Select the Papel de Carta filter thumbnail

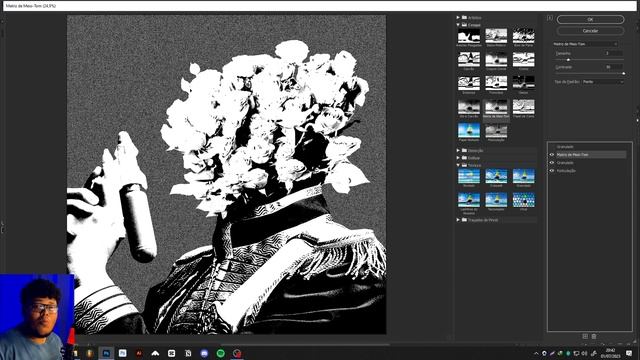(524, 107)
